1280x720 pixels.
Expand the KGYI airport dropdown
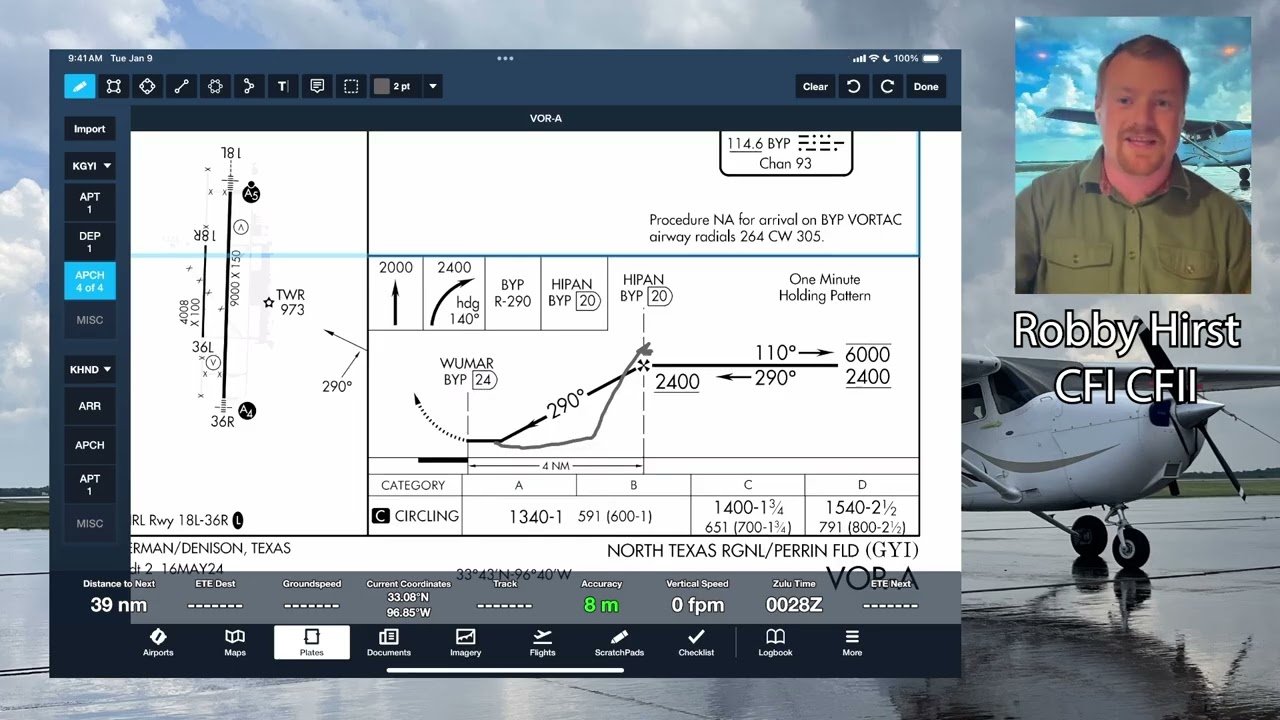pos(90,166)
